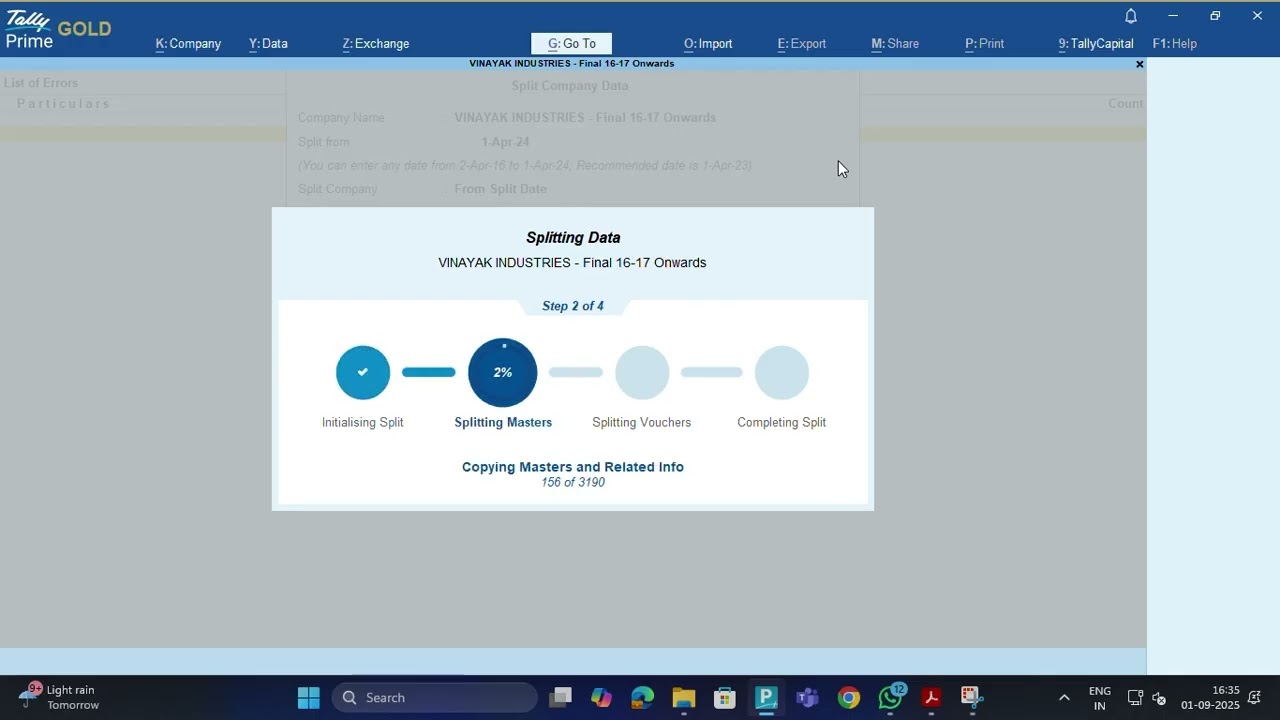Image resolution: width=1280 pixels, height=720 pixels.
Task: Click the Splitting Vouchers label
Action: (x=642, y=423)
